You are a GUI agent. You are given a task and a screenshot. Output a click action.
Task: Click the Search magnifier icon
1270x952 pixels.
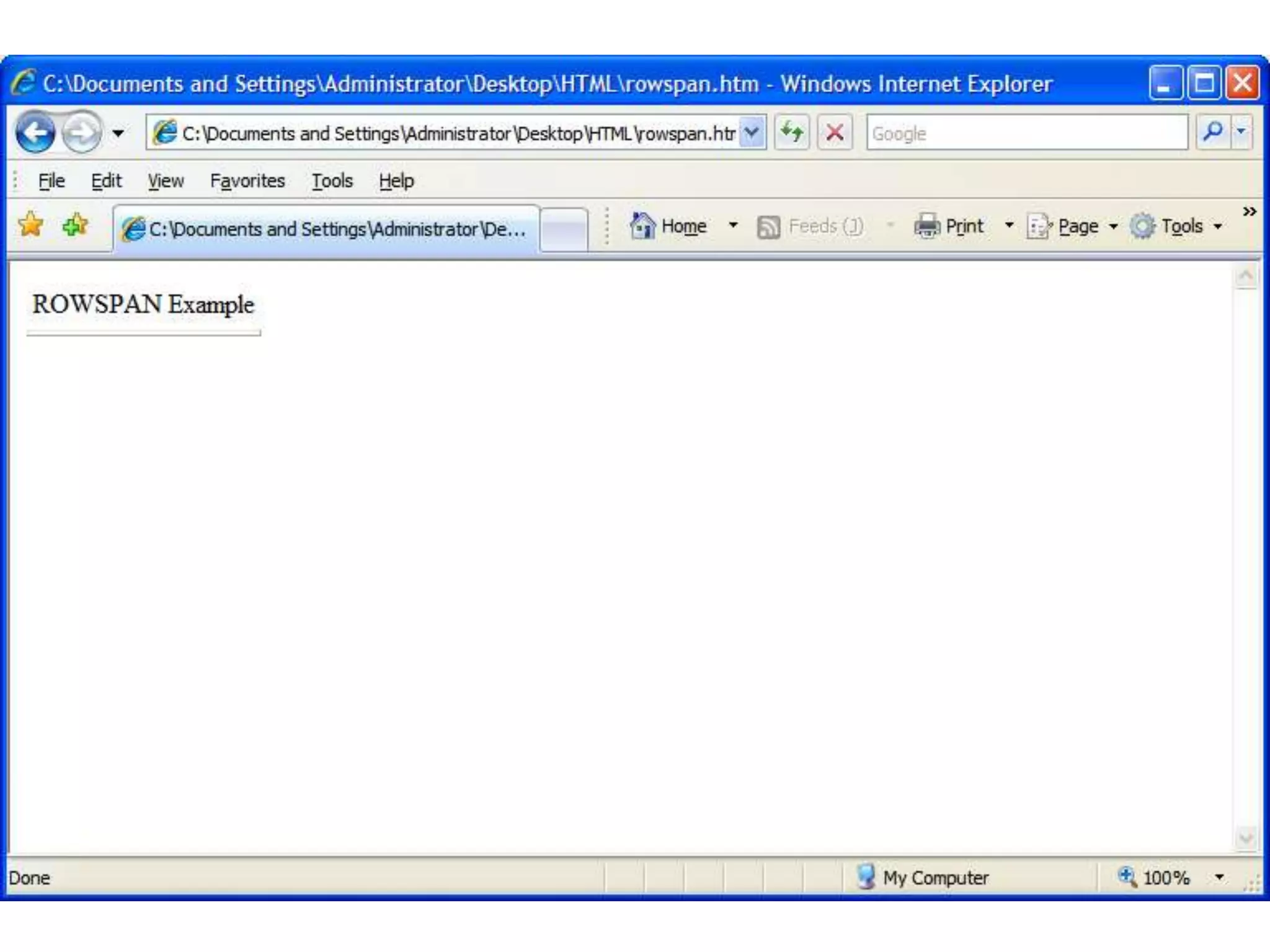pos(1212,132)
